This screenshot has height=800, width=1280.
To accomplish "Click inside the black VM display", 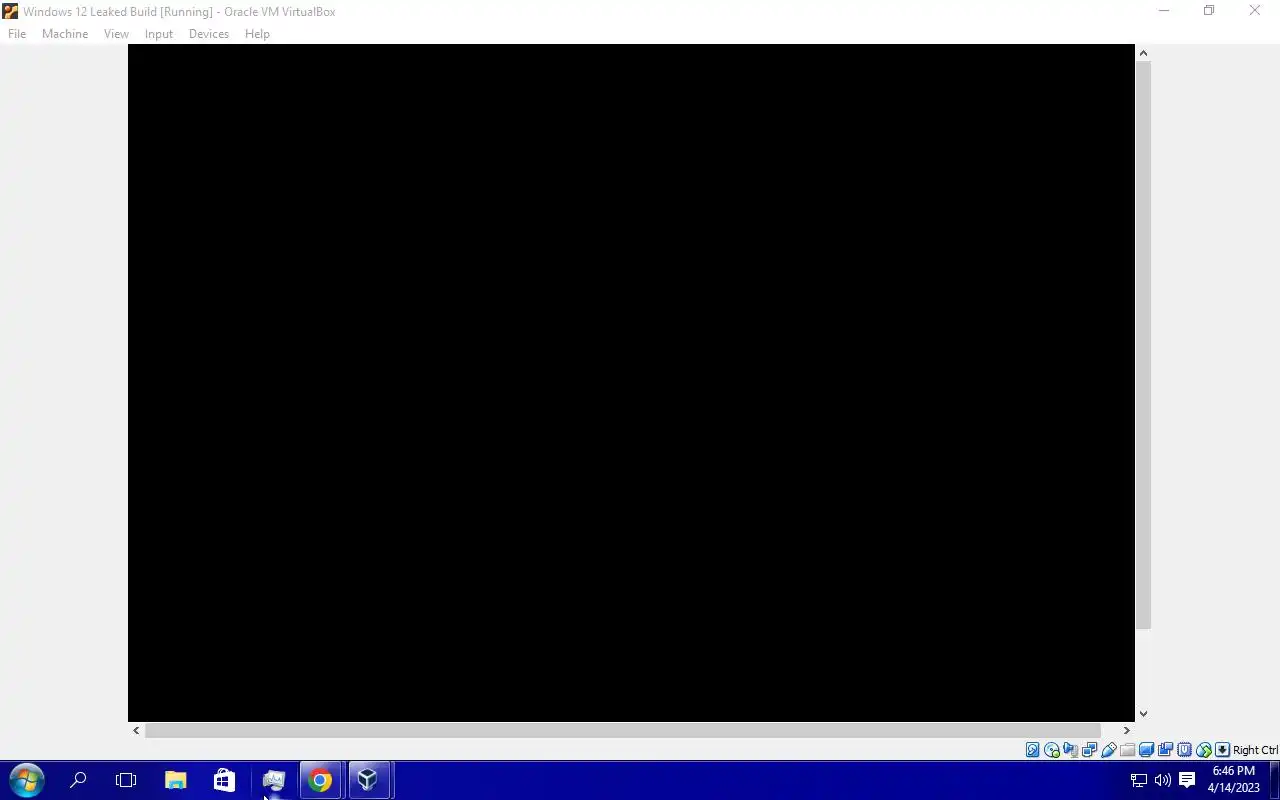I will pos(631,383).
